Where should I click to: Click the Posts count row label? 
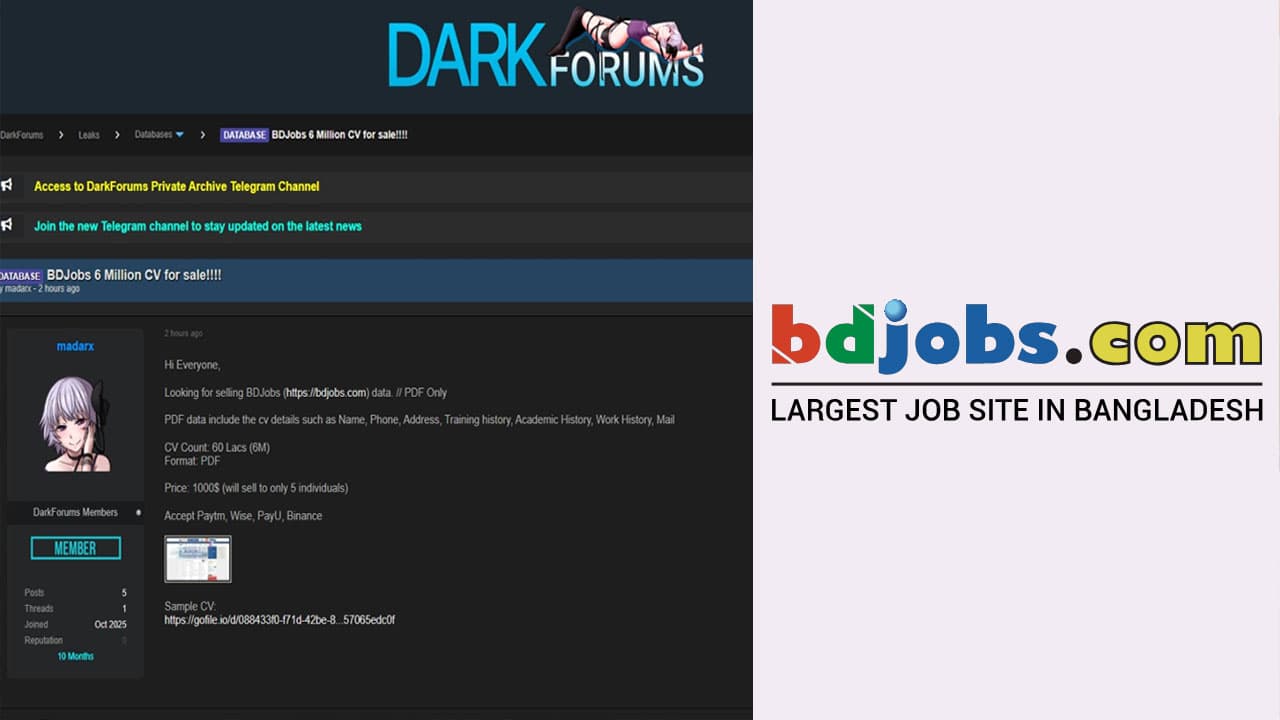point(35,593)
